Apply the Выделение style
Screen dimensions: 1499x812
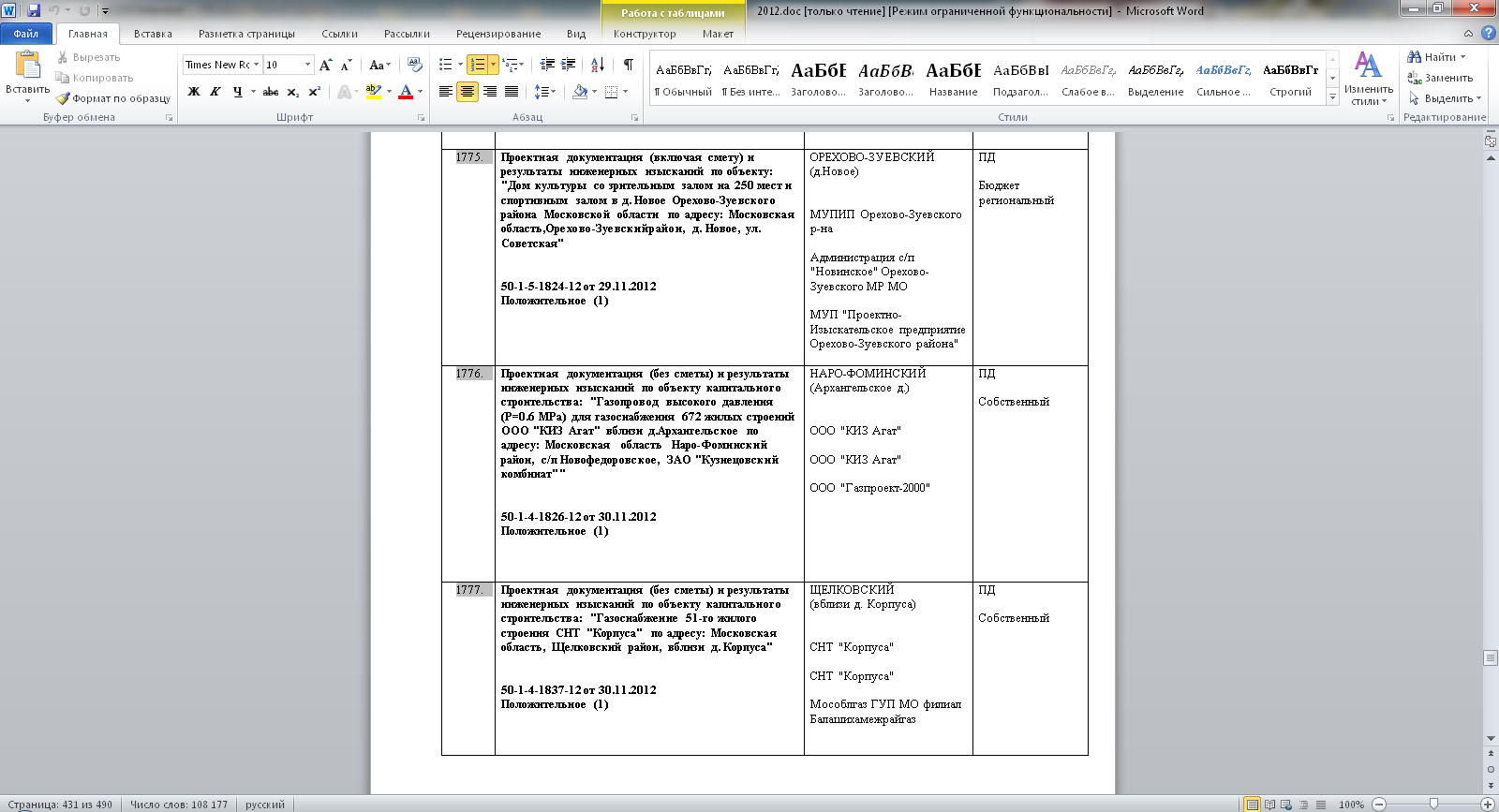pos(1155,79)
